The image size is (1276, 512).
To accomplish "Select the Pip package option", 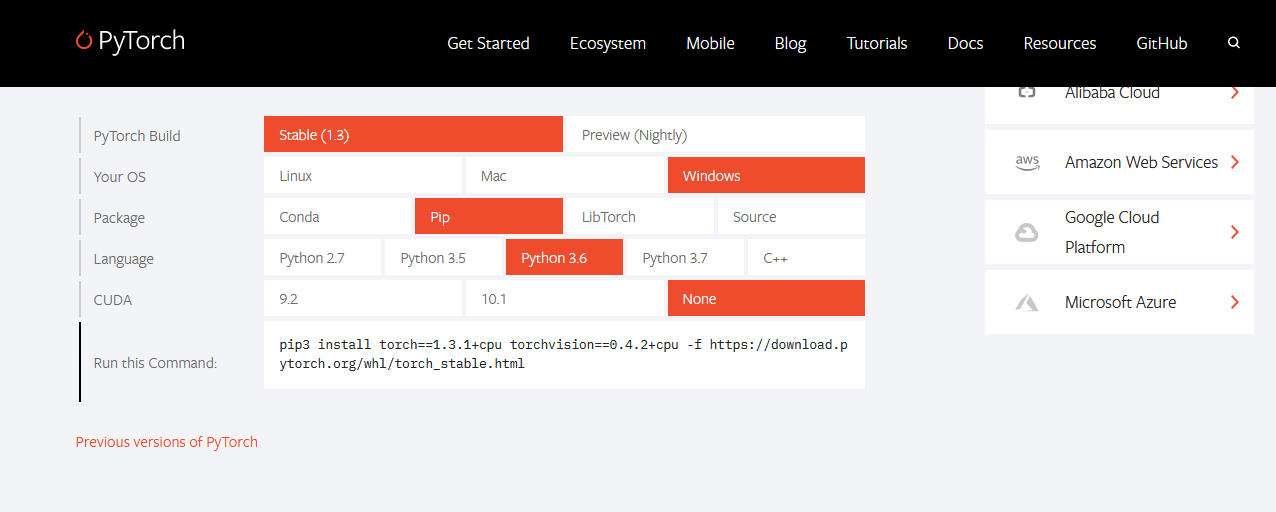I will tap(489, 216).
